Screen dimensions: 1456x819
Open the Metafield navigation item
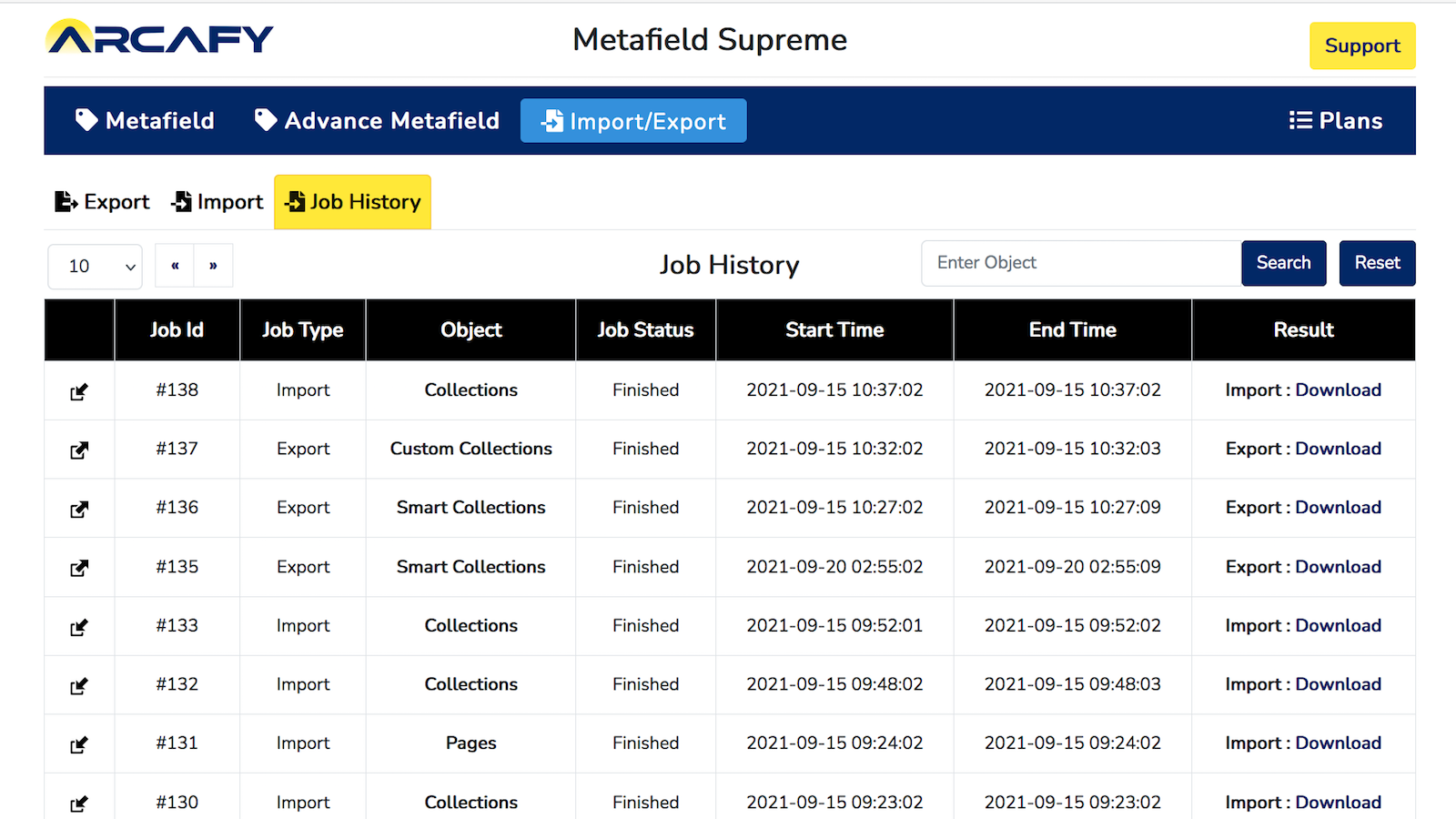click(145, 121)
